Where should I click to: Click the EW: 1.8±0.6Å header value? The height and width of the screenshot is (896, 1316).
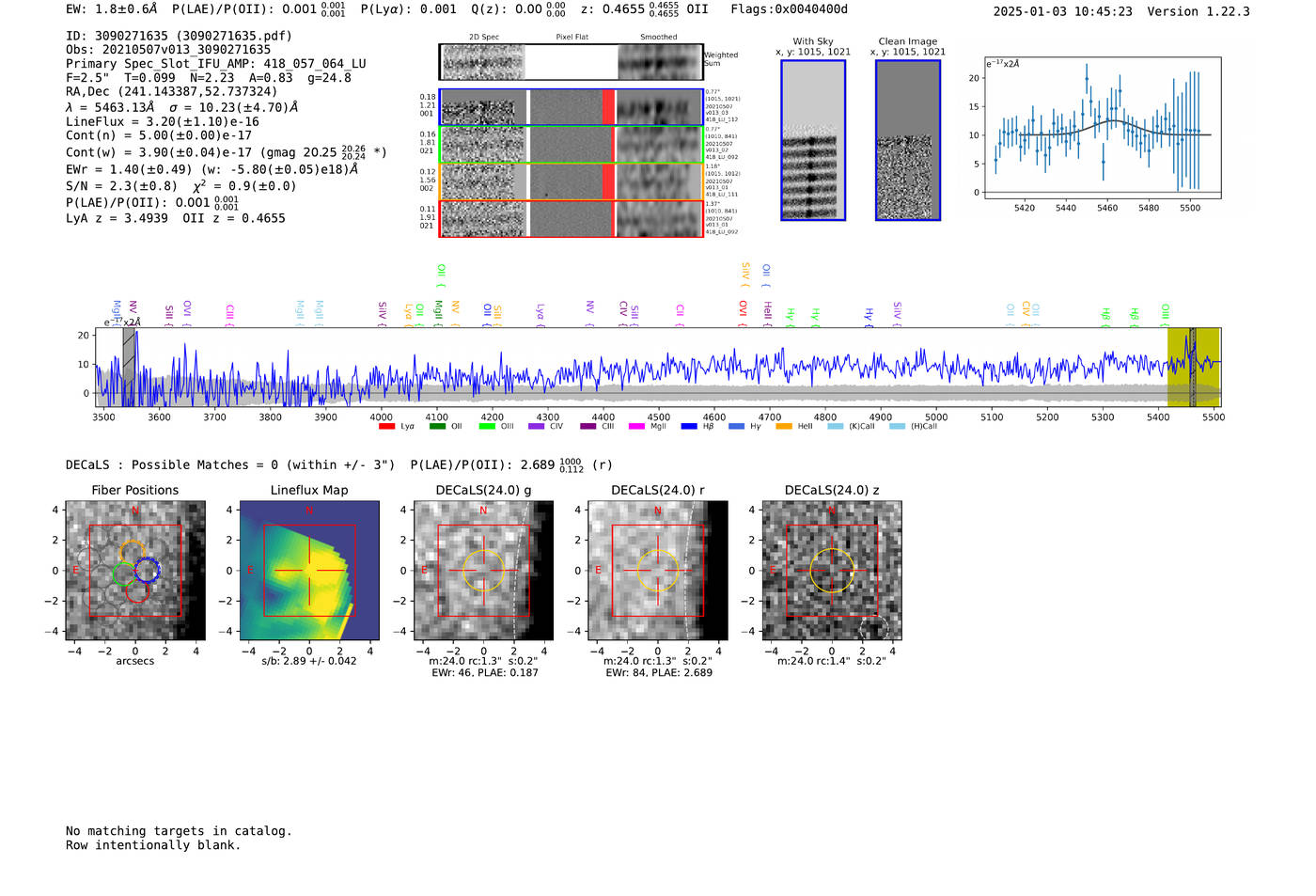point(112,9)
